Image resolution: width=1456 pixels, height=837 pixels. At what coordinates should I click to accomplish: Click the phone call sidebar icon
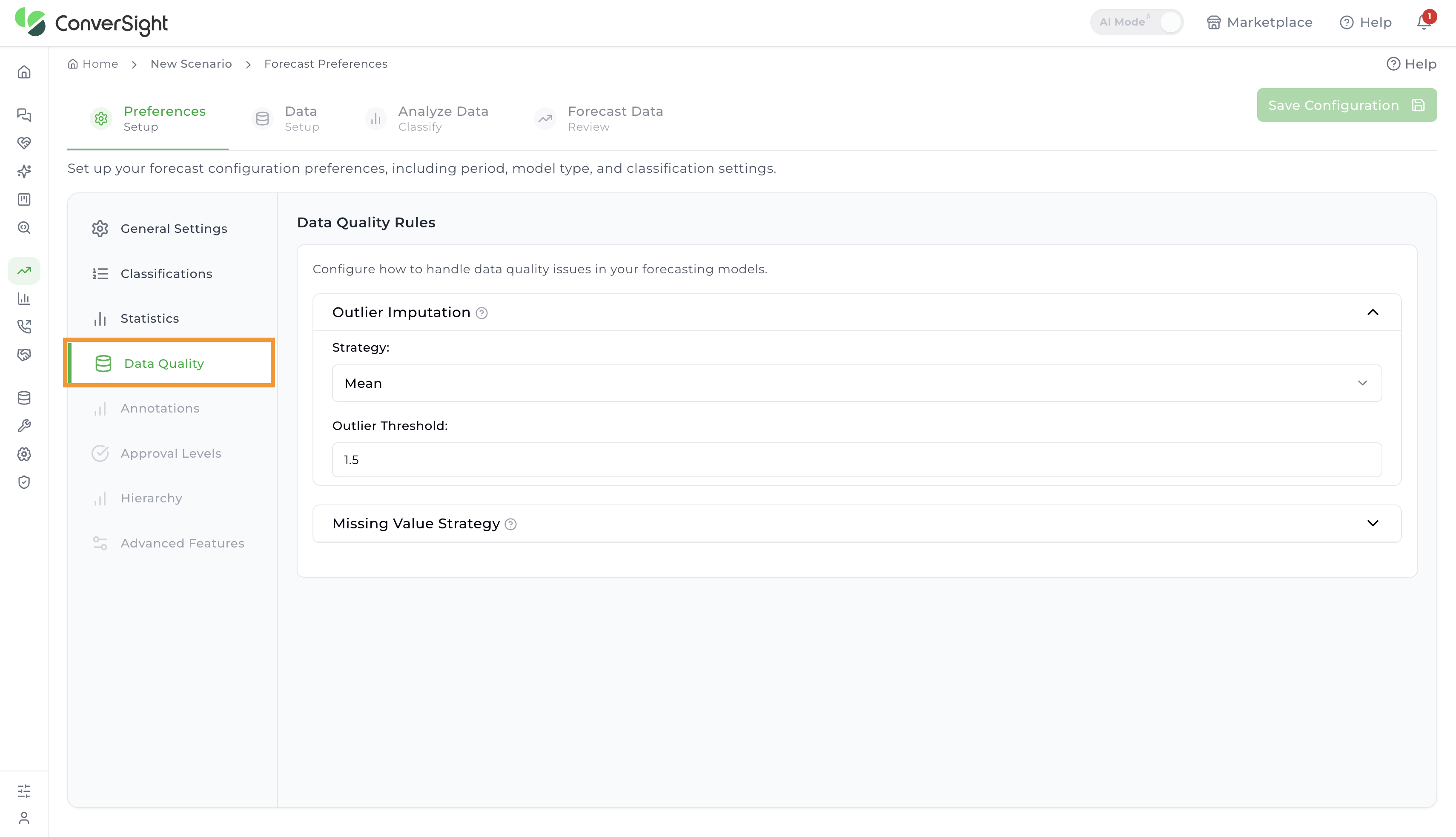click(23, 327)
